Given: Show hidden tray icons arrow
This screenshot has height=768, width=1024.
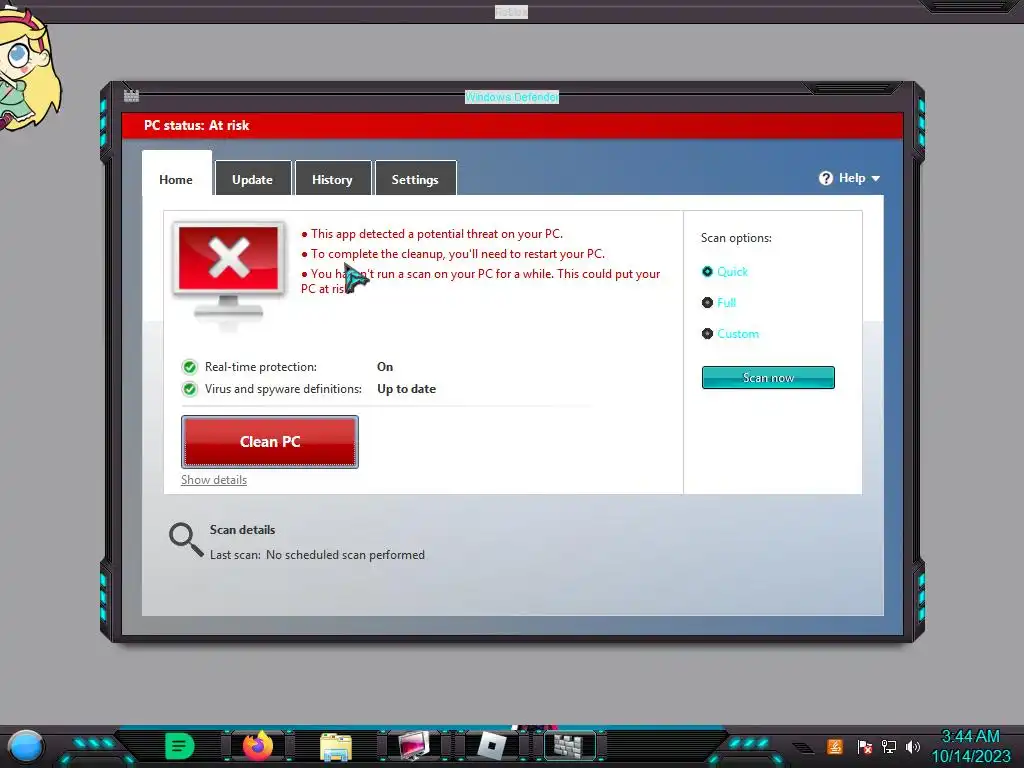Looking at the screenshot, I should point(803,747).
